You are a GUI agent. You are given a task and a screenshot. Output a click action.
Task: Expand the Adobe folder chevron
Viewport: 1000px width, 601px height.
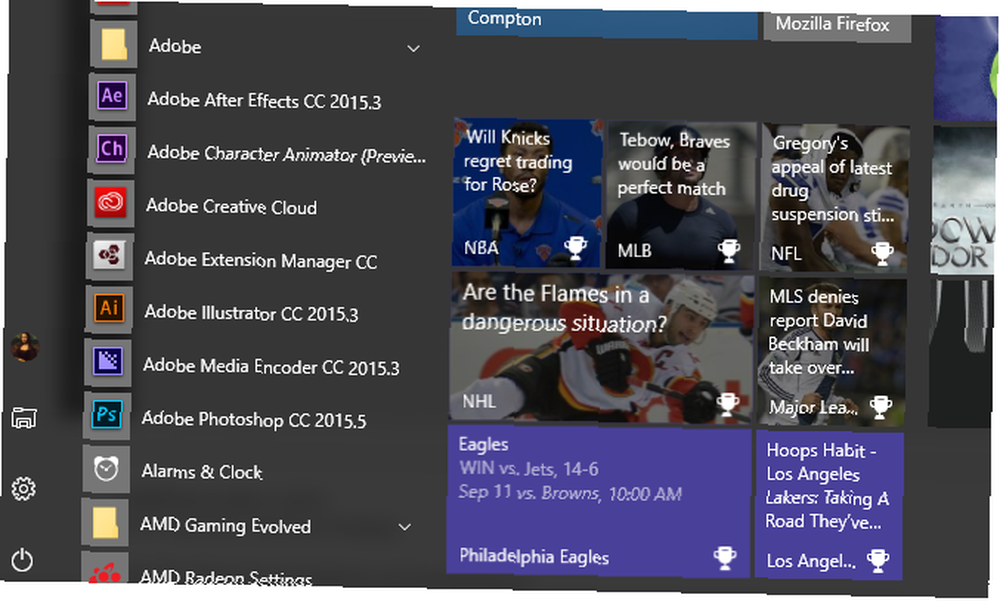(x=413, y=48)
